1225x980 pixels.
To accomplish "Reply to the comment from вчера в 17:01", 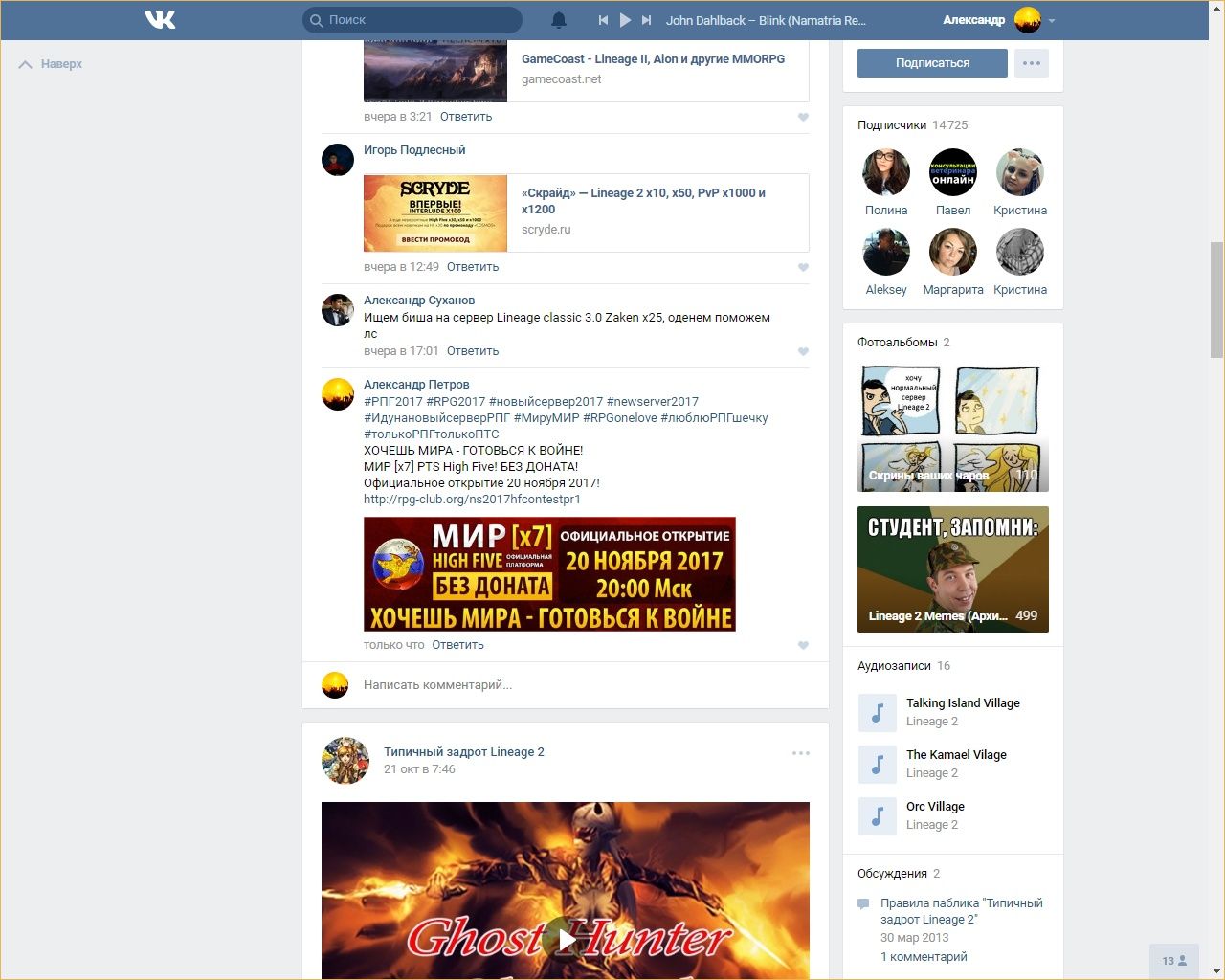I will [473, 351].
